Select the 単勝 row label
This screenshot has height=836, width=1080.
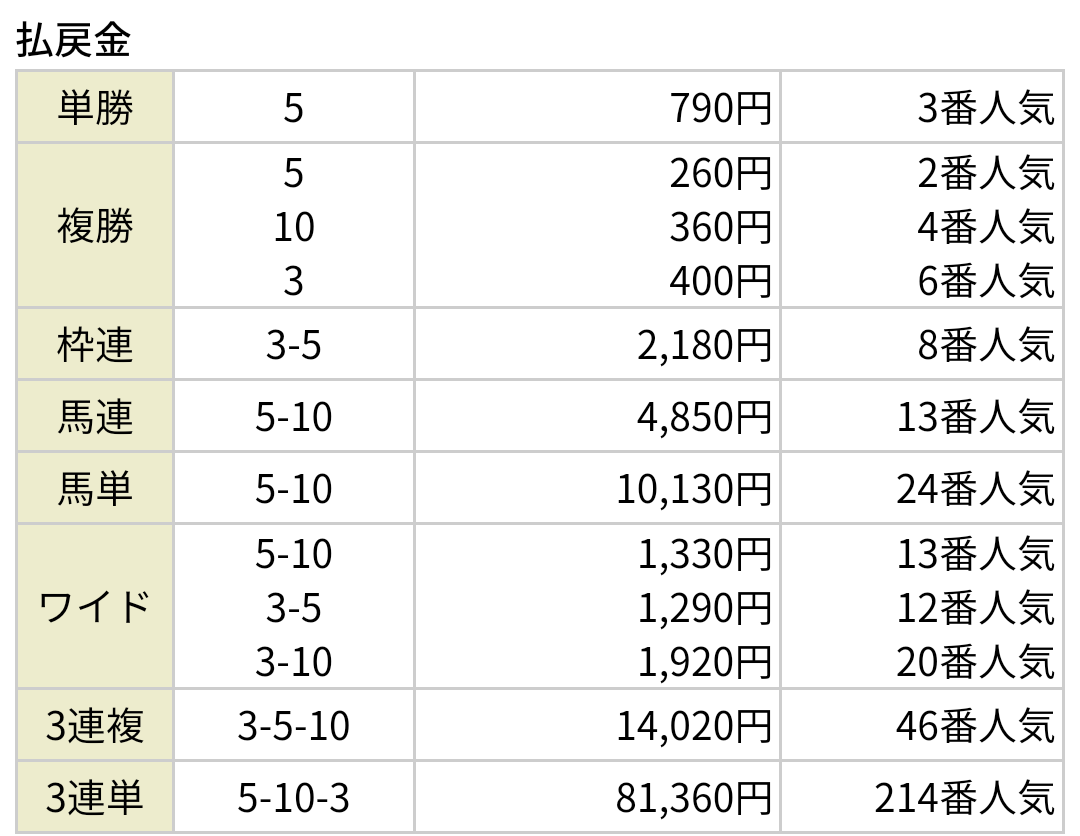click(x=95, y=108)
